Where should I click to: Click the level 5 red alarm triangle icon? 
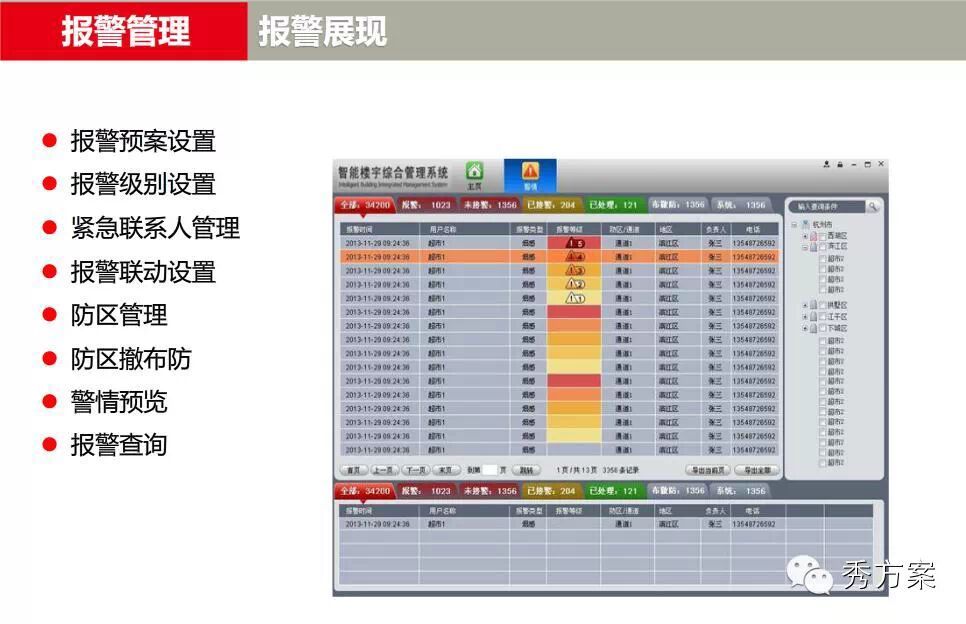pyautogui.click(x=574, y=243)
